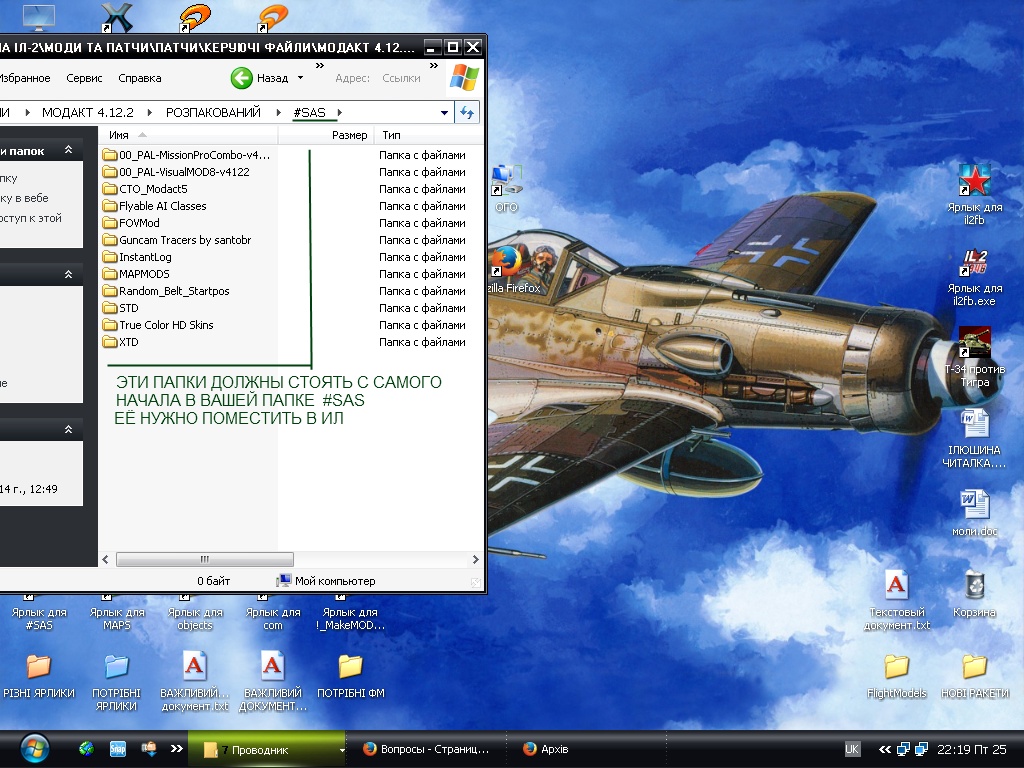Switch to the Вопросы - Страниц Firefox taskbar button
The height and width of the screenshot is (768, 1024).
[x=427, y=749]
